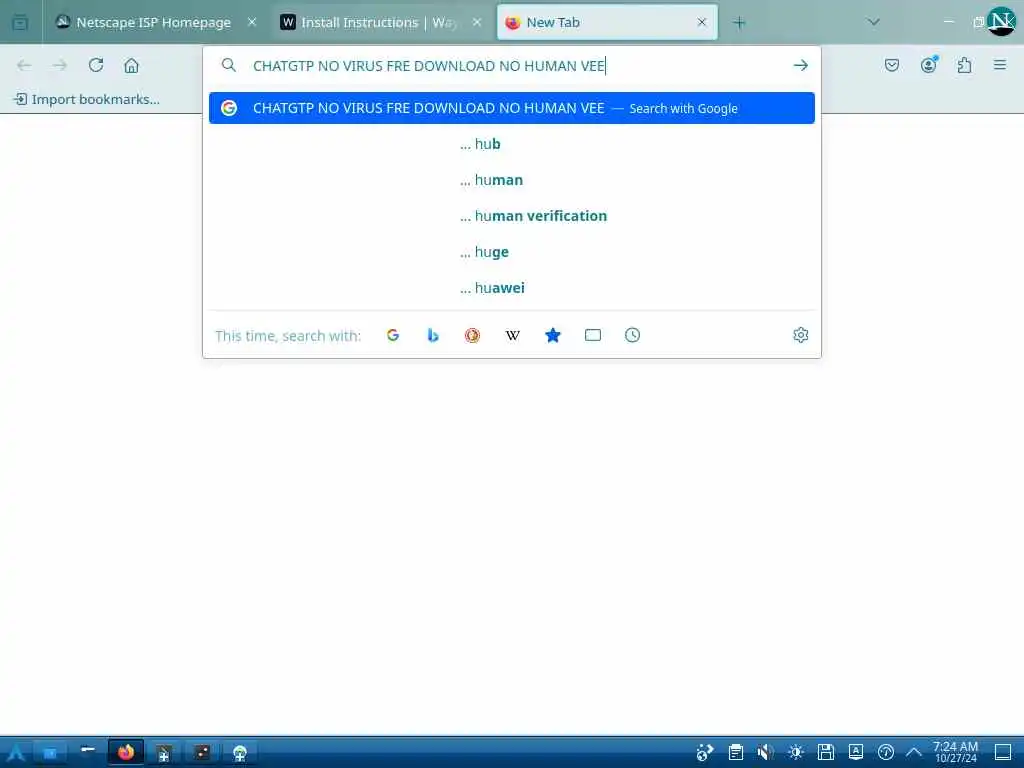This screenshot has height=768, width=1024.
Task: Open the clipboard tray icon
Action: [736, 753]
